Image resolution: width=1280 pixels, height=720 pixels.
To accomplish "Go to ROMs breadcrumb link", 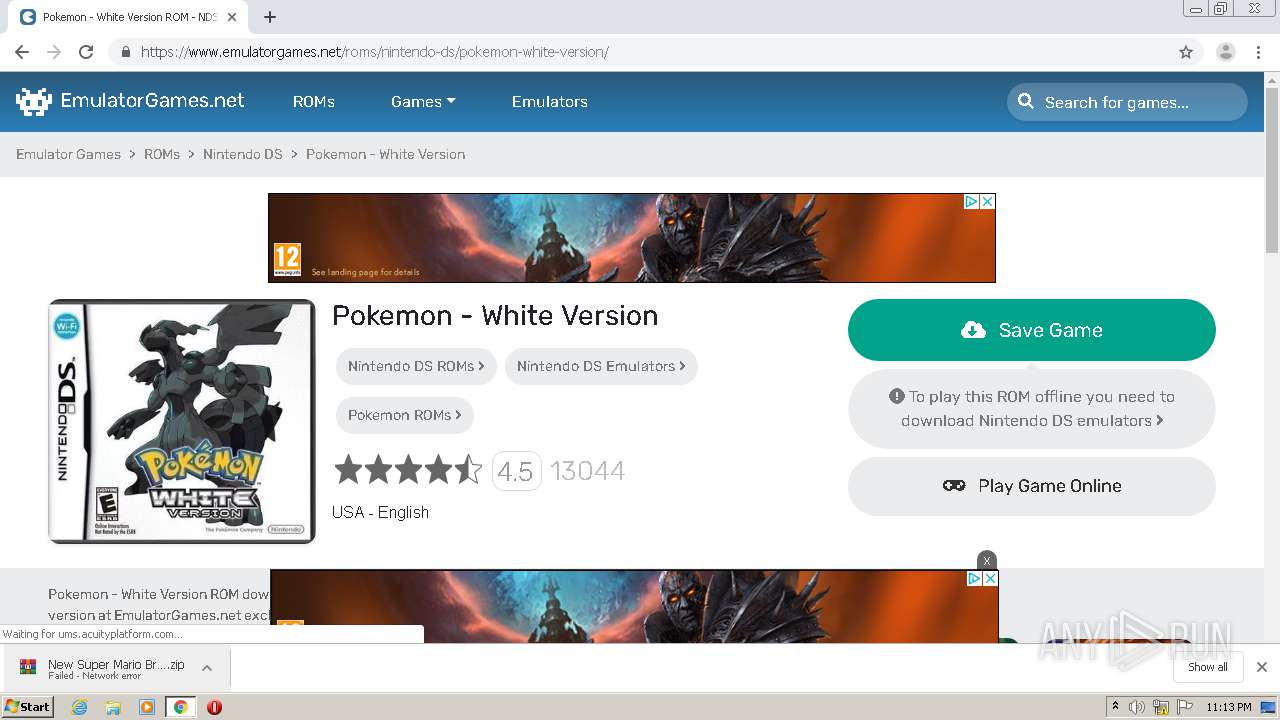I will coord(162,154).
